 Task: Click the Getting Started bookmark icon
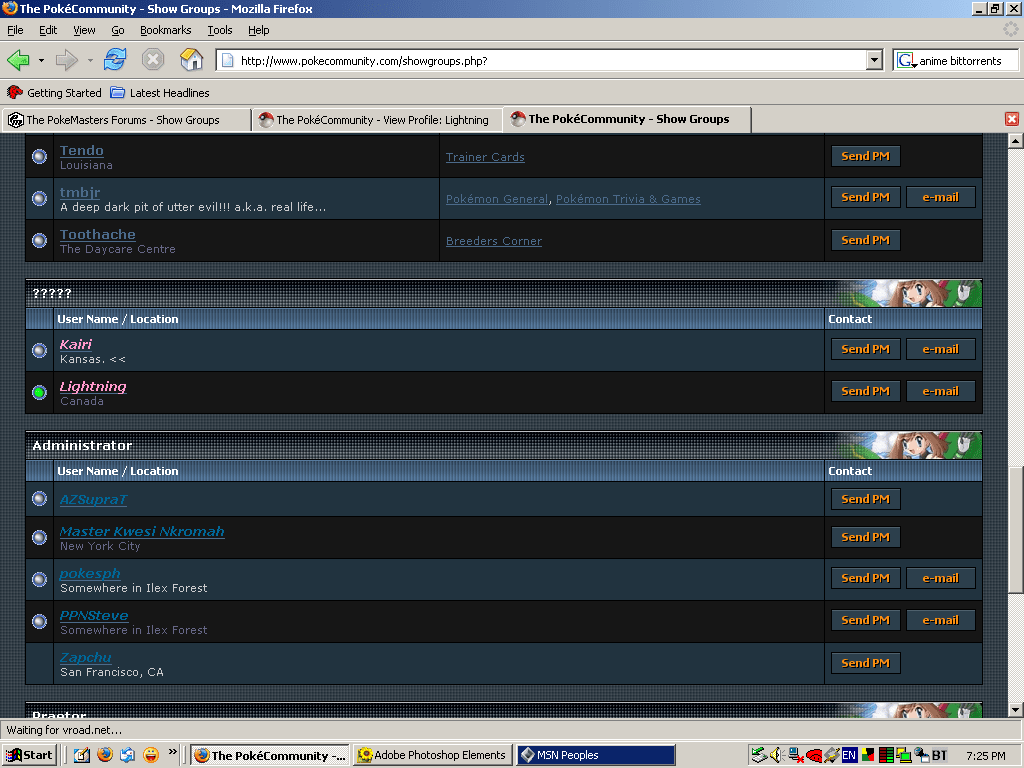pos(14,93)
